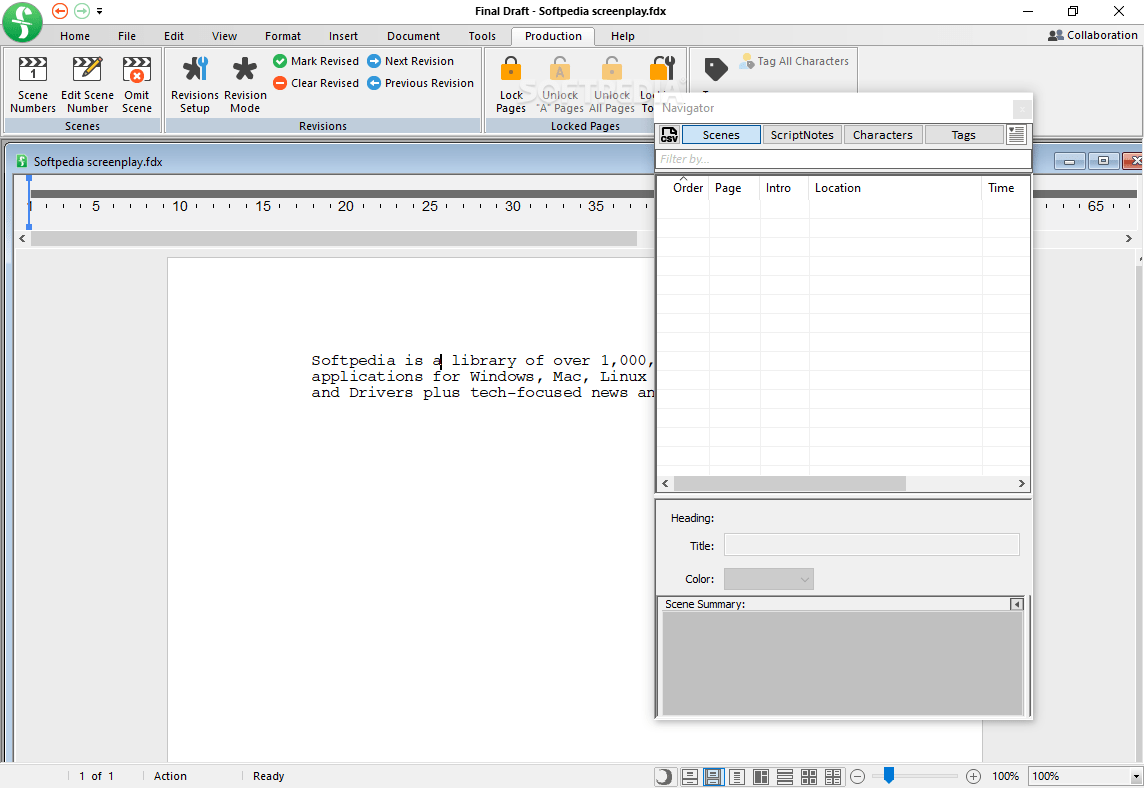Click the fourth view-layout icon in status bar
Viewport: 1144px width, 788px height.
point(761,776)
